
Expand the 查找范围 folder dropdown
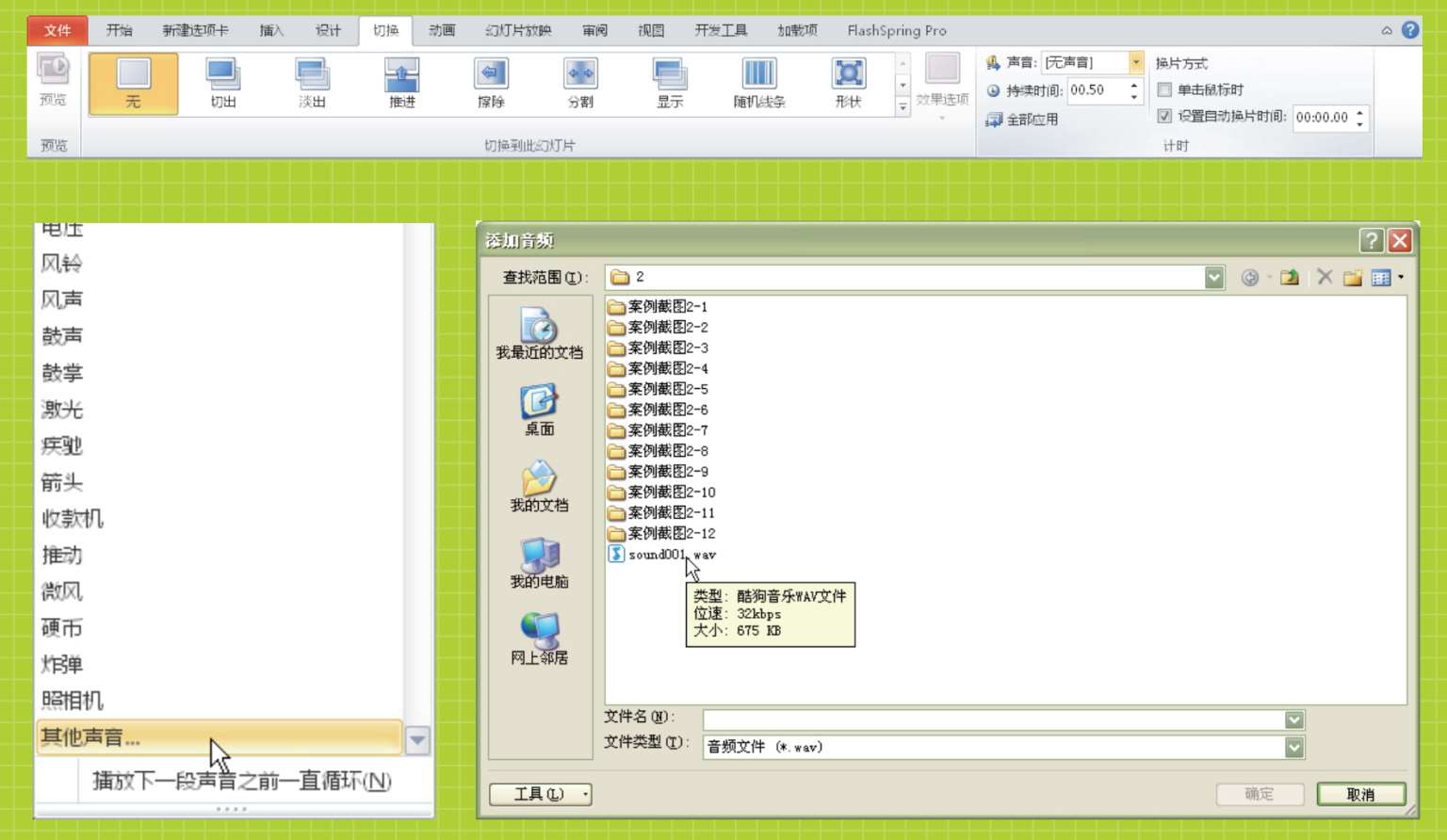click(1213, 277)
